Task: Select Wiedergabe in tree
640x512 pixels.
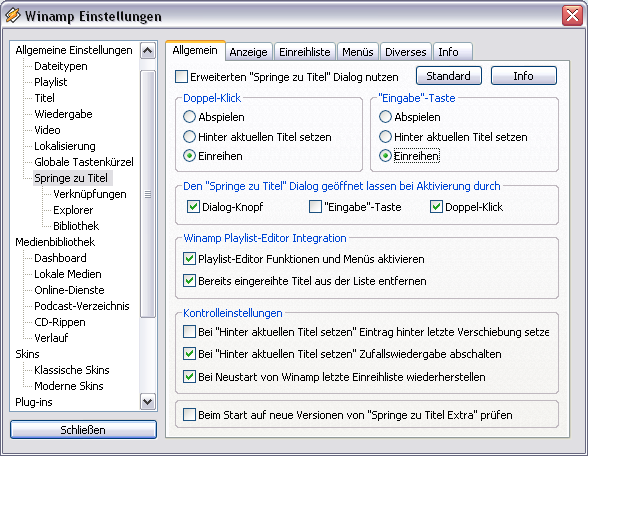Action: pos(63,114)
